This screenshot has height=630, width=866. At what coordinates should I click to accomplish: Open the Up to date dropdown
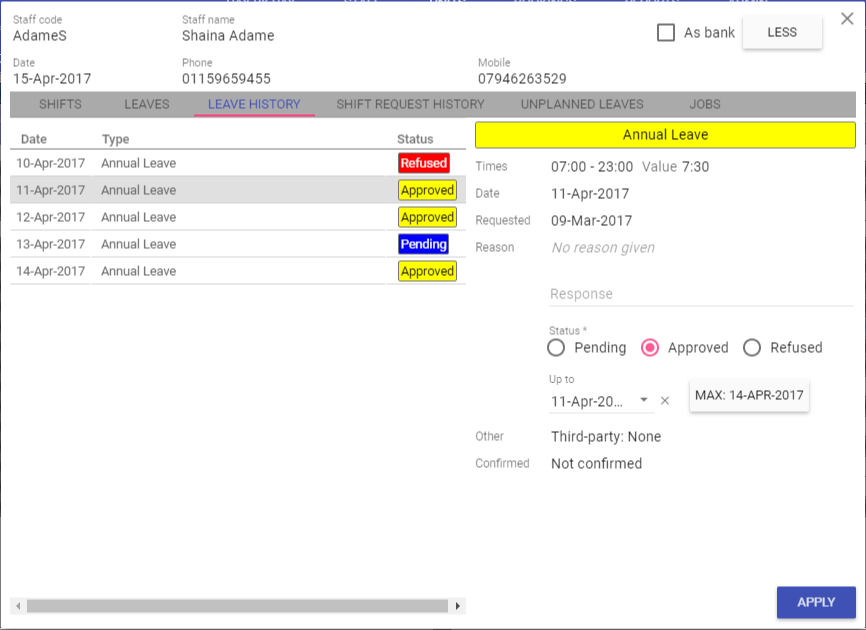(644, 400)
